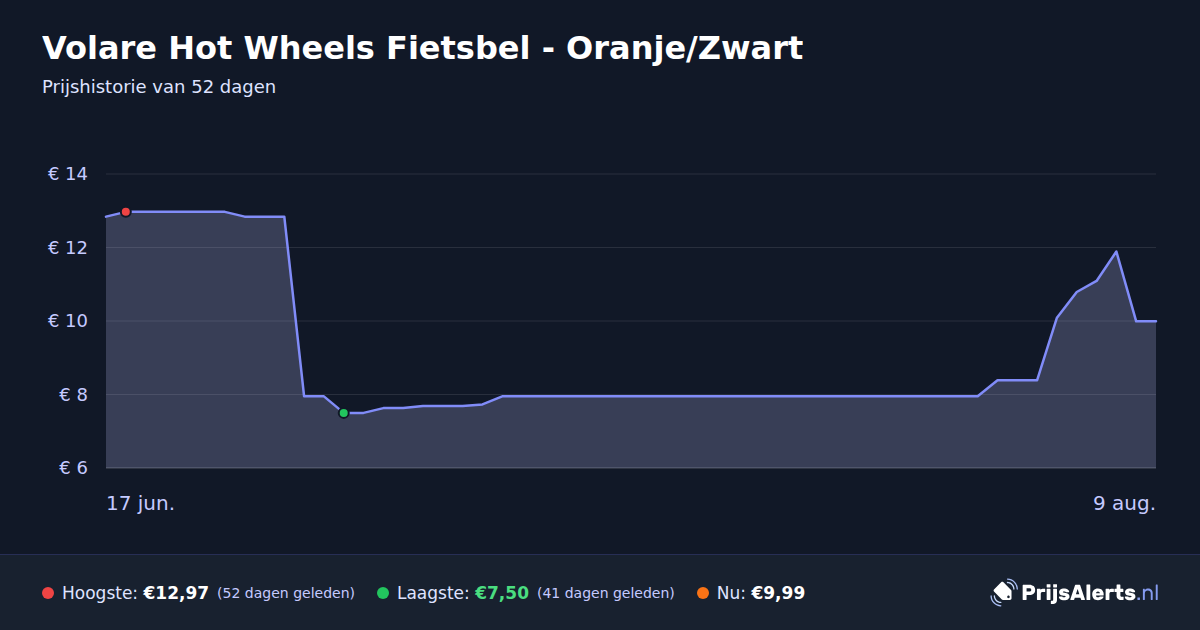Screen dimensions: 1200x630
Task: Click the current price value €9,99
Action: pos(778,593)
